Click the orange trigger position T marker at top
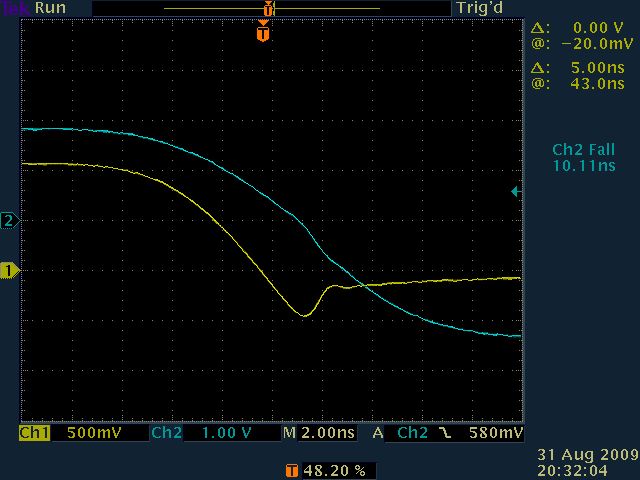 [x=262, y=33]
